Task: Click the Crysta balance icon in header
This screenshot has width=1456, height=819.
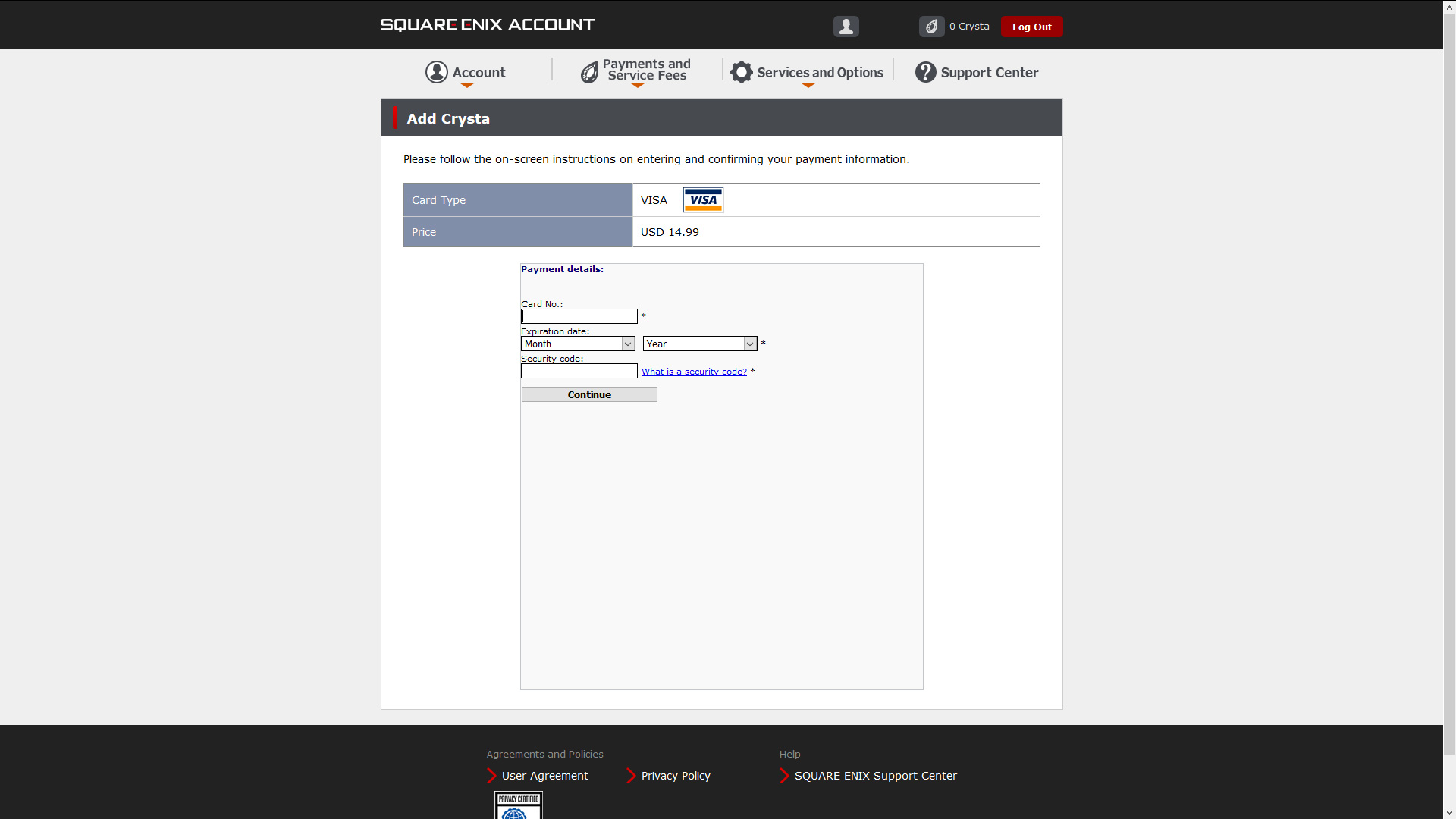Action: pyautogui.click(x=931, y=27)
